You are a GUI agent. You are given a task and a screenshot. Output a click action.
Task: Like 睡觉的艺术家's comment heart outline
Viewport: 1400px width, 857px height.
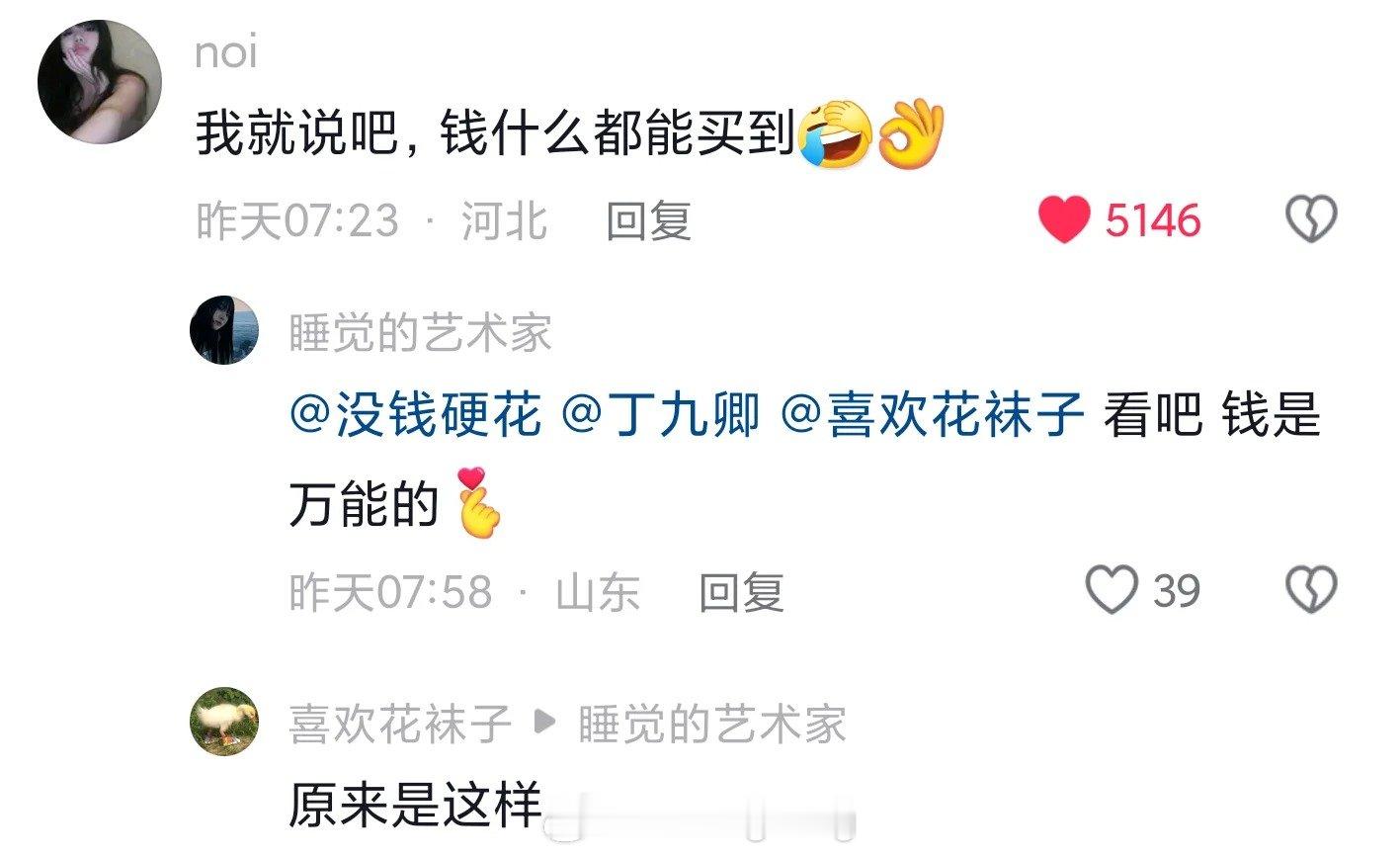click(1112, 590)
